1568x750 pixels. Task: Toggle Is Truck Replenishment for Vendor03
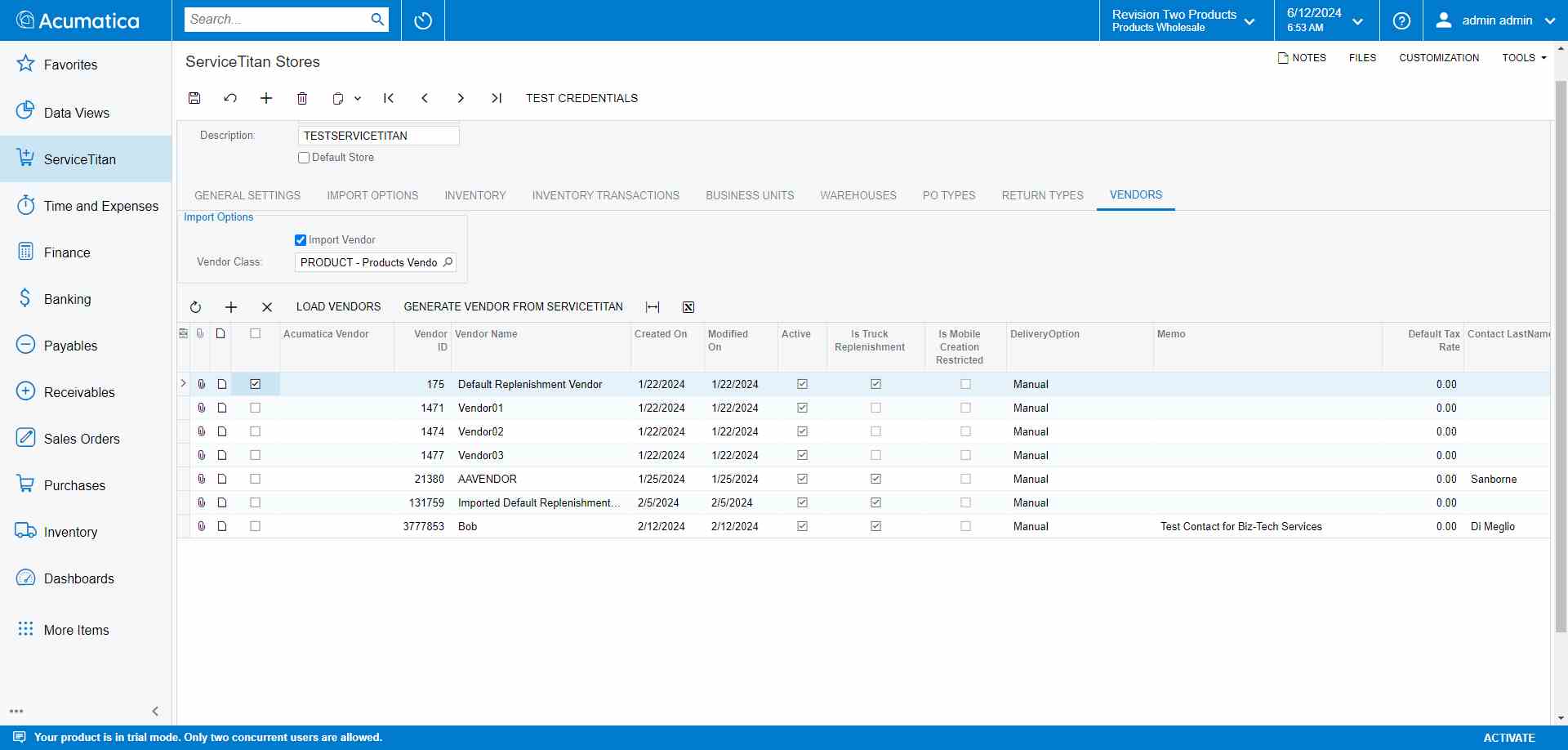click(876, 455)
